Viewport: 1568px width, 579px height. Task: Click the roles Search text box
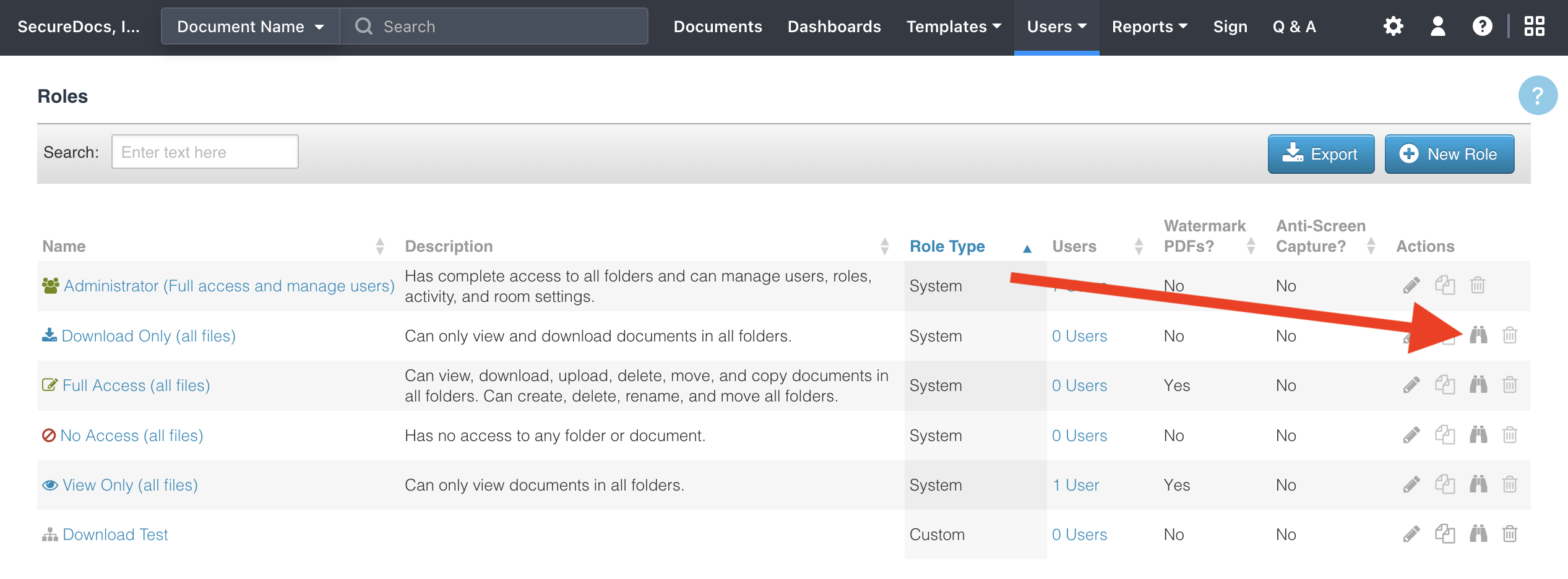click(205, 152)
